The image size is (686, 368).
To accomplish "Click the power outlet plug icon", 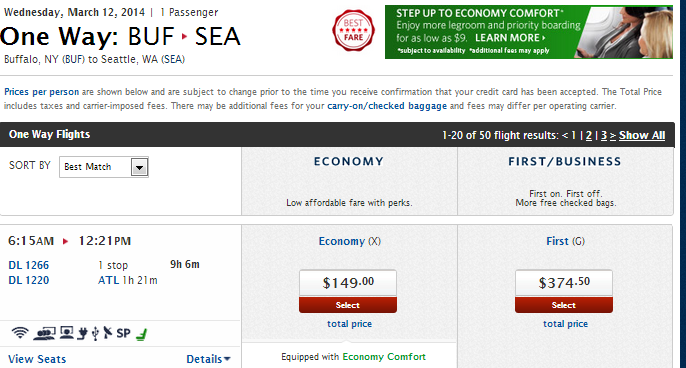I will tap(82, 333).
